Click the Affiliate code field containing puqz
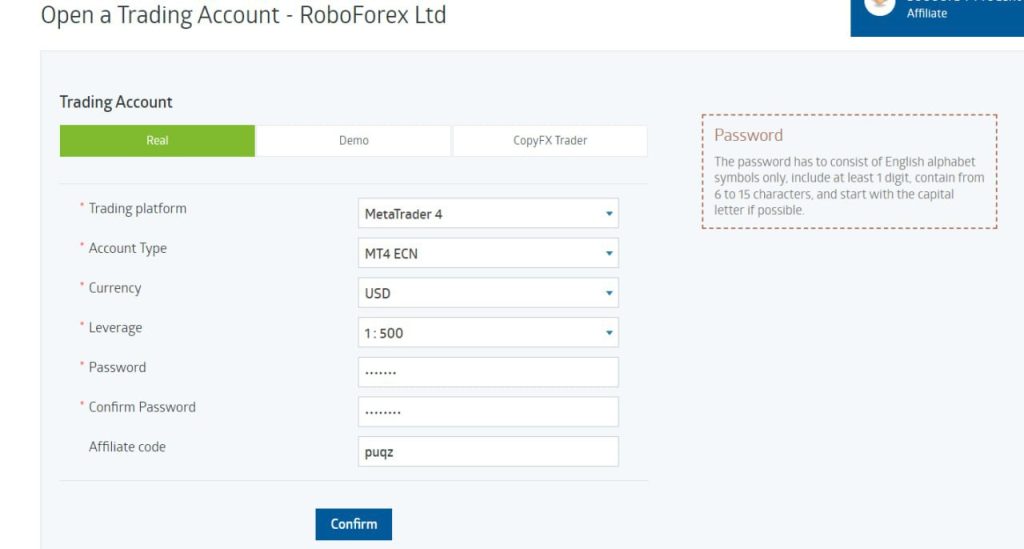The height and width of the screenshot is (549, 1024). 488,452
